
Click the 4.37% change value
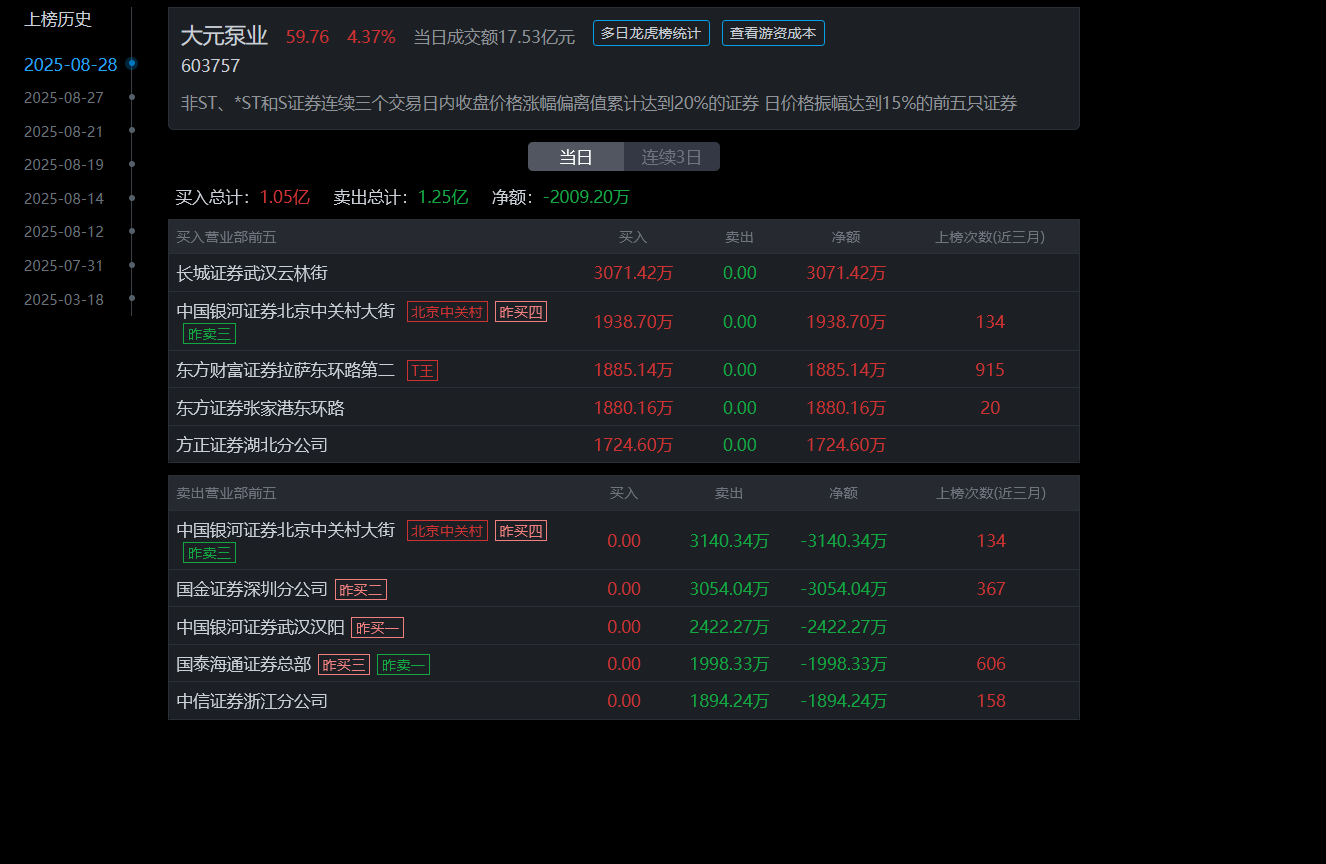[371, 37]
